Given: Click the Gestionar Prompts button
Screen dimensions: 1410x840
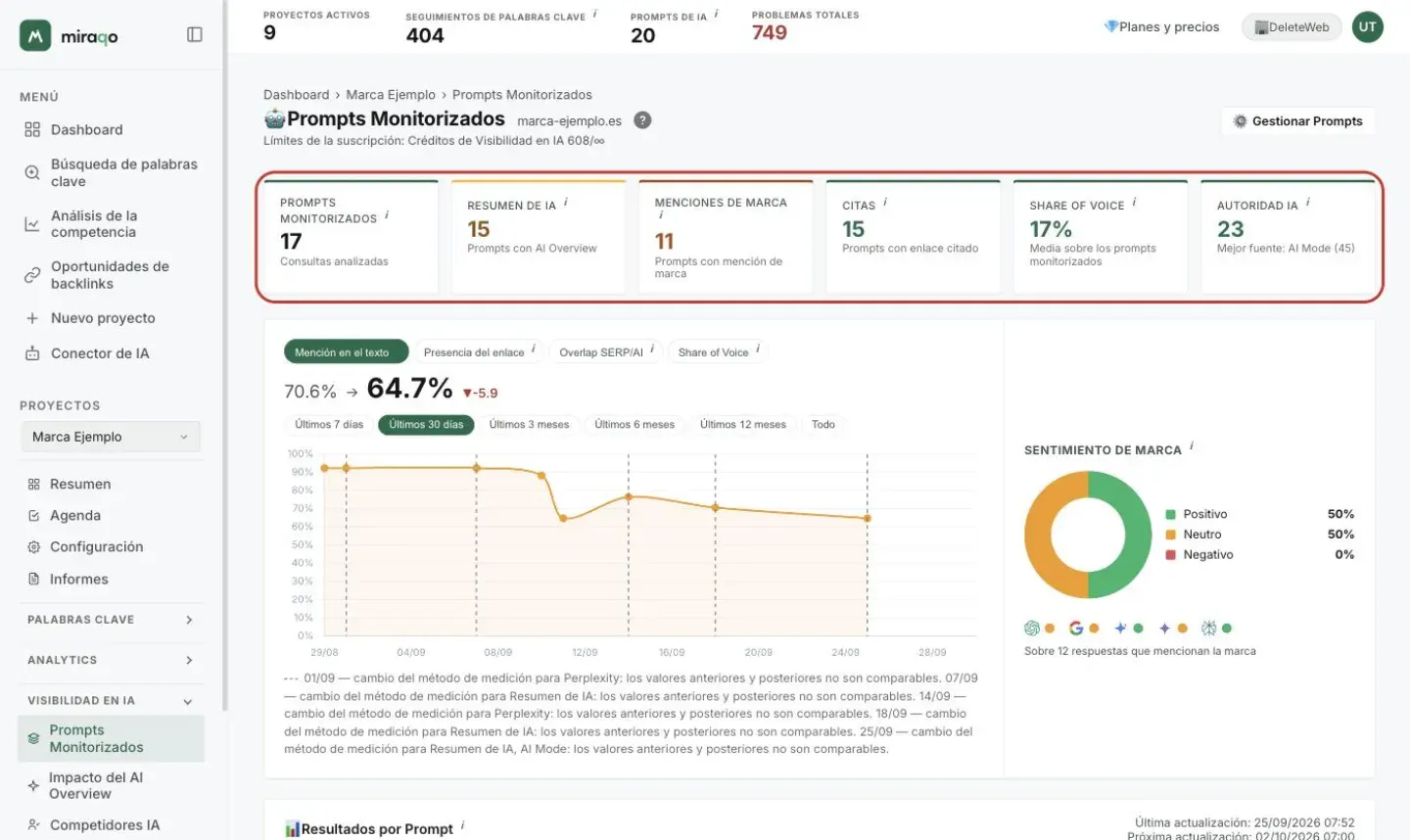Looking at the screenshot, I should pos(1298,121).
